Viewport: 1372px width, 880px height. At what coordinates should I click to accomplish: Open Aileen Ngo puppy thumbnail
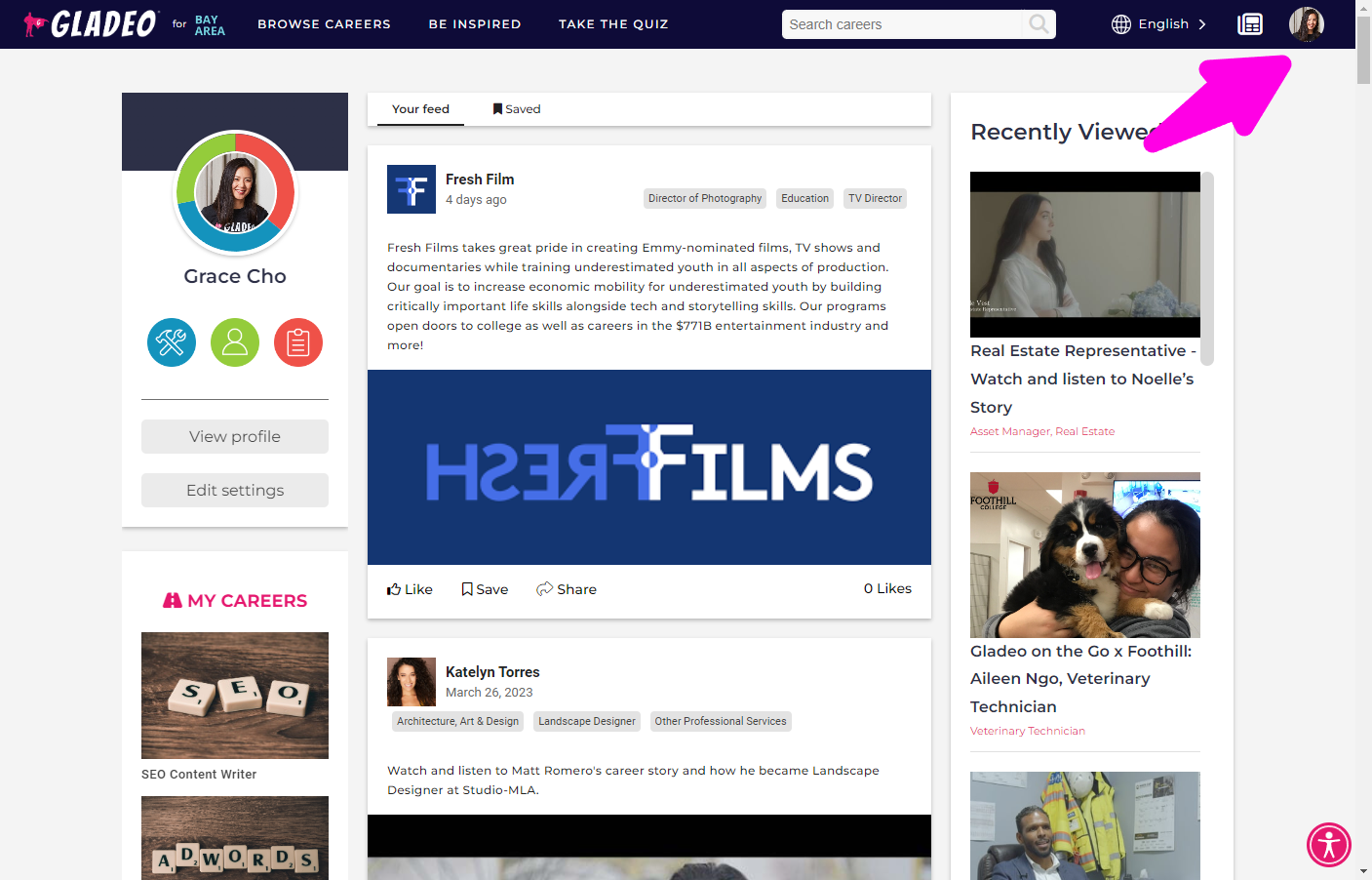coord(1085,555)
